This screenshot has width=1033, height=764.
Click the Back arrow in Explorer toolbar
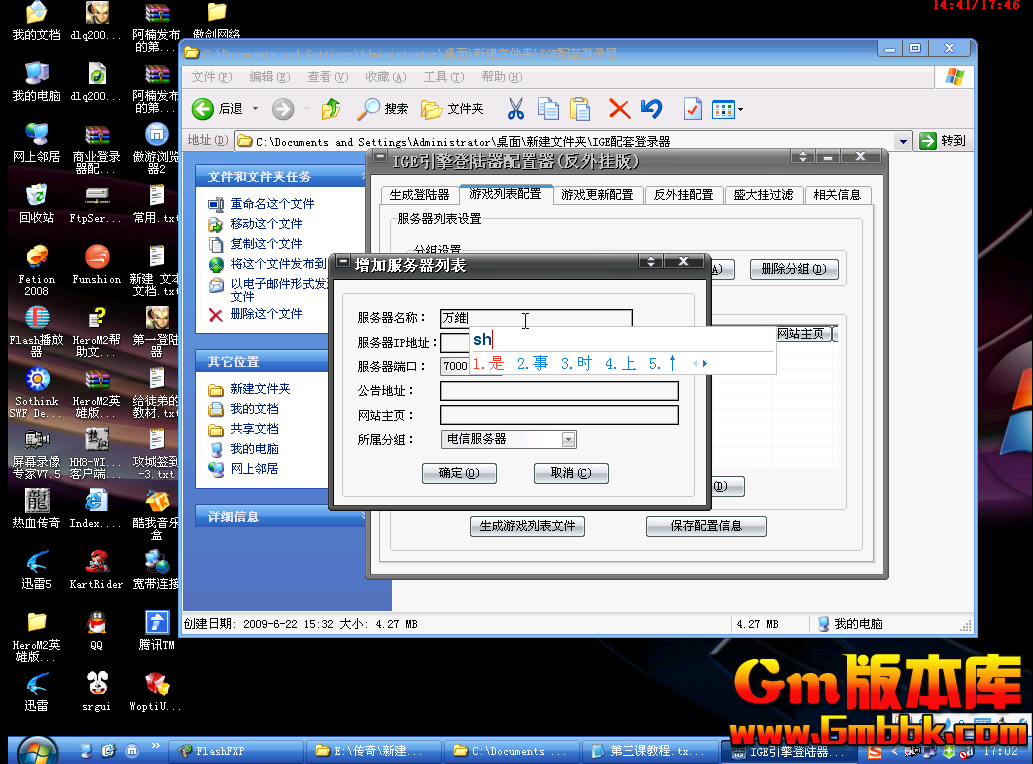(203, 108)
